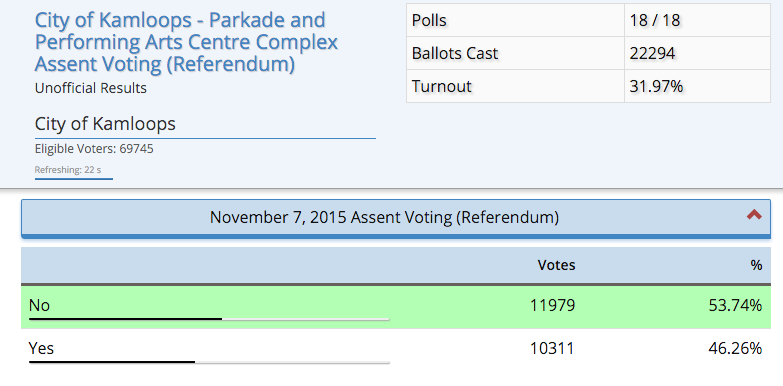Viewport: 783px width, 386px height.
Task: Open the City of Kamloops Parkade referendum title
Action: click(x=186, y=42)
